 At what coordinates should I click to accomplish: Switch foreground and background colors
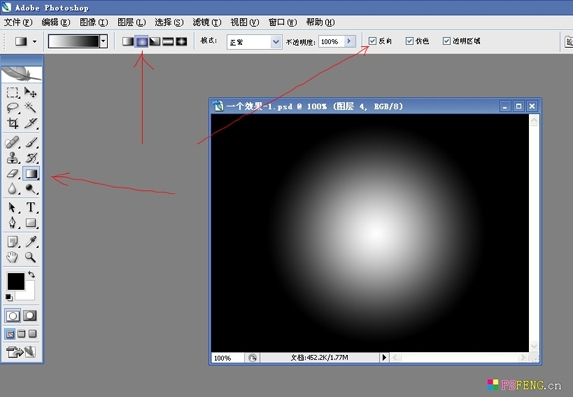(32, 274)
